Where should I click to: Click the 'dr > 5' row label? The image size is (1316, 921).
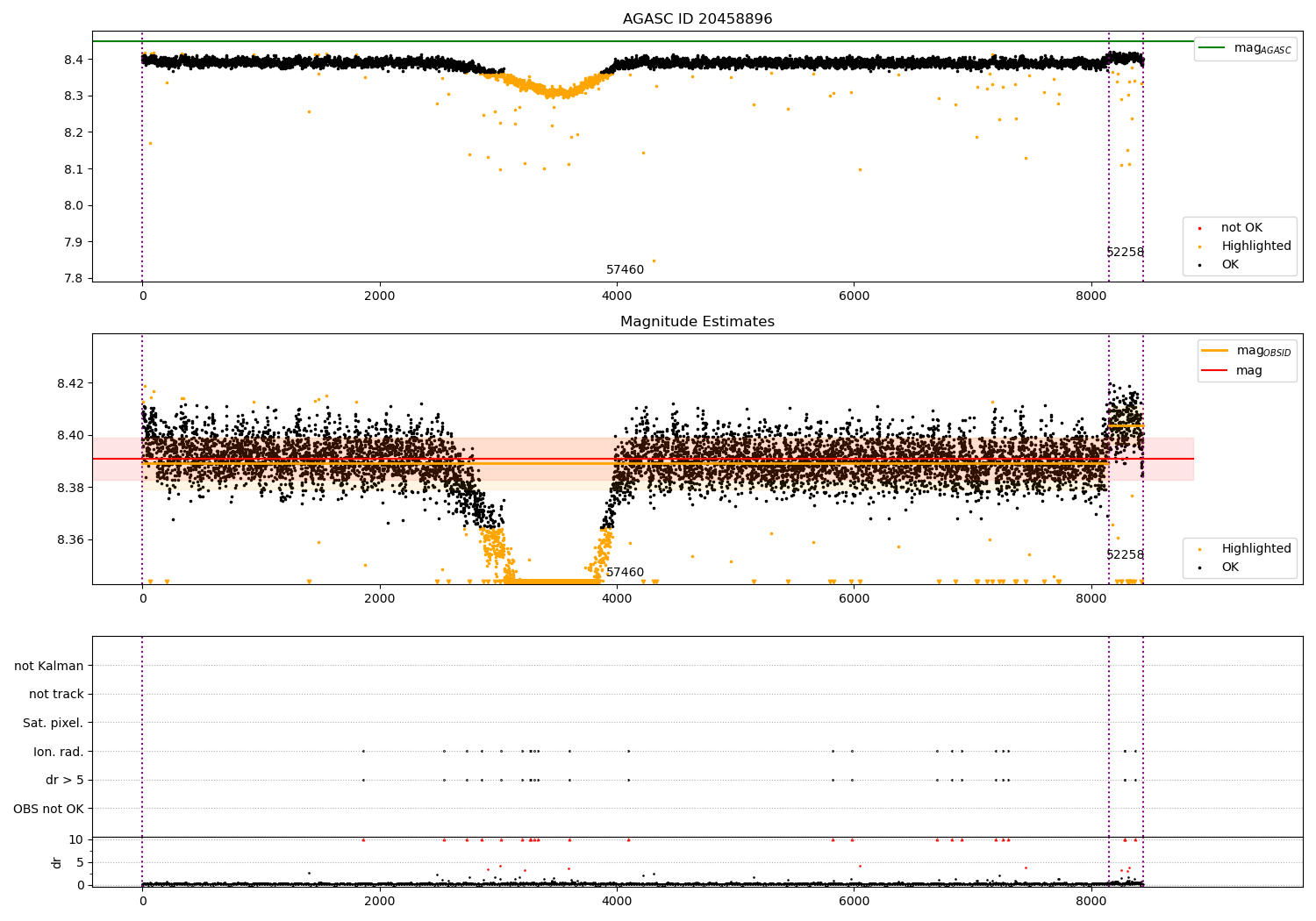(65, 781)
